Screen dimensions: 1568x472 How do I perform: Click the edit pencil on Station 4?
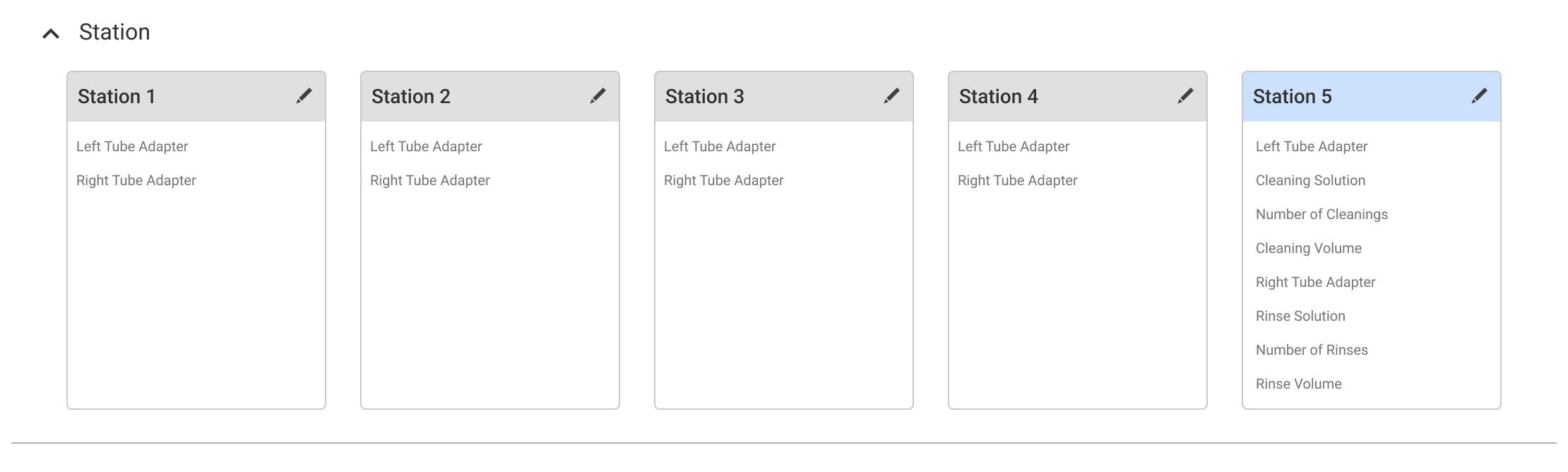(1185, 95)
